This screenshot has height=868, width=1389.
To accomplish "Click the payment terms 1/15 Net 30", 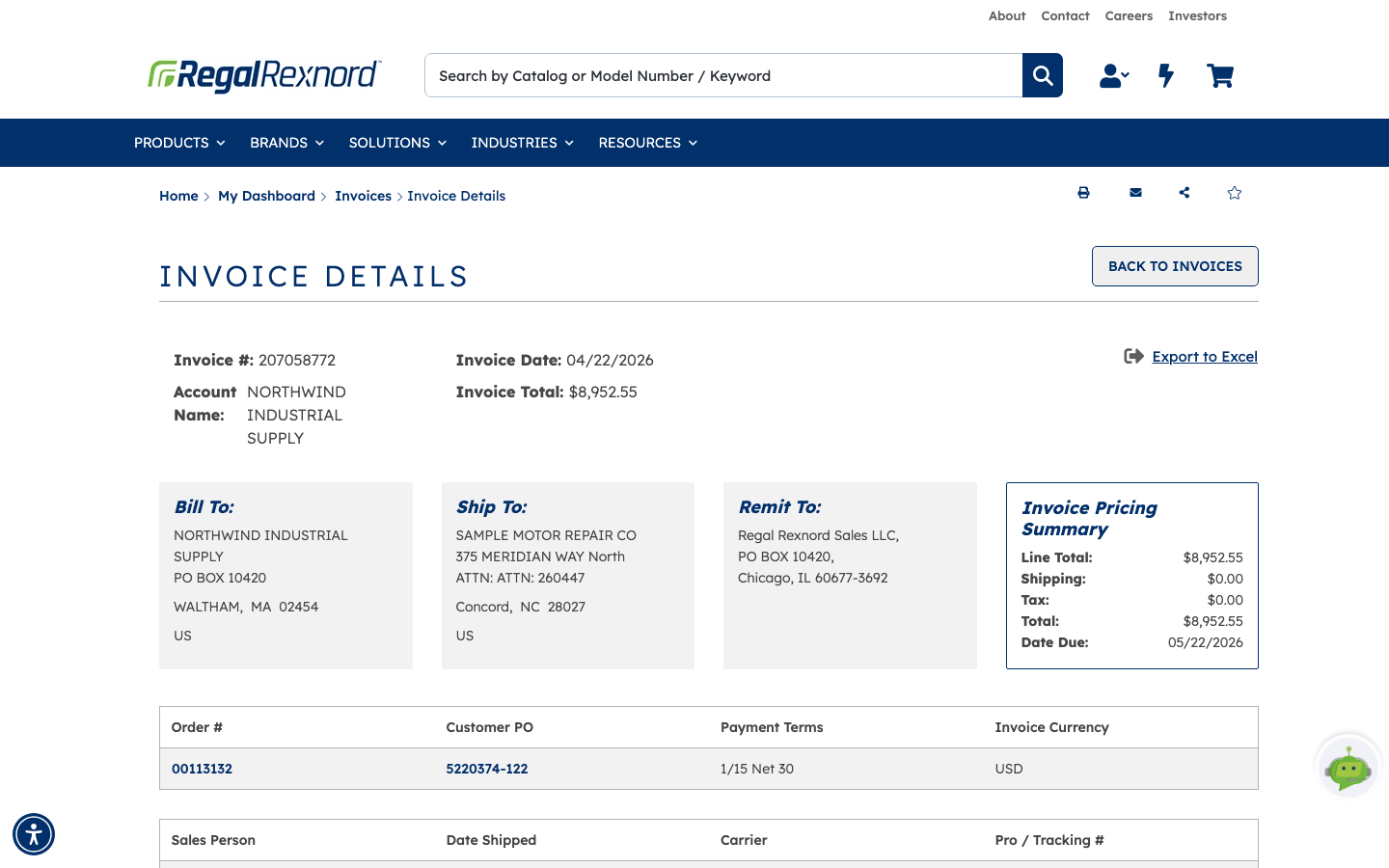I will click(757, 769).
